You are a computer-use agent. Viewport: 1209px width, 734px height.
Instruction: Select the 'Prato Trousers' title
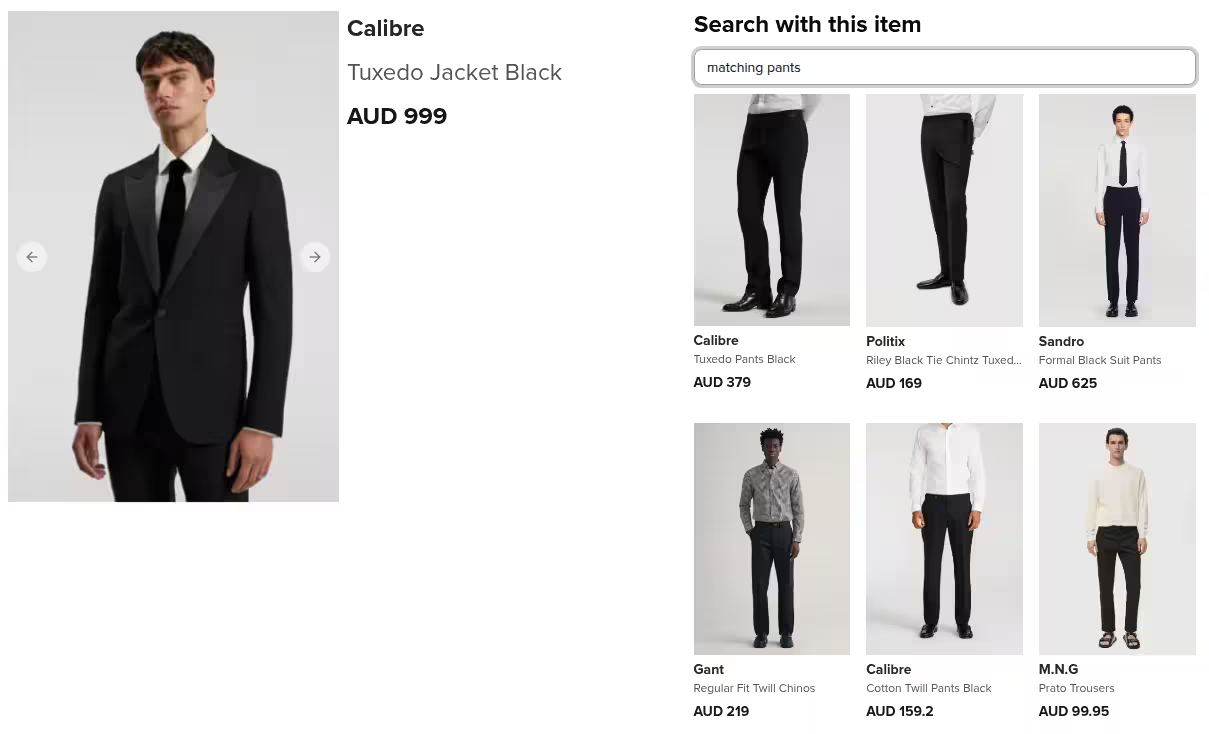pyautogui.click(x=1076, y=688)
